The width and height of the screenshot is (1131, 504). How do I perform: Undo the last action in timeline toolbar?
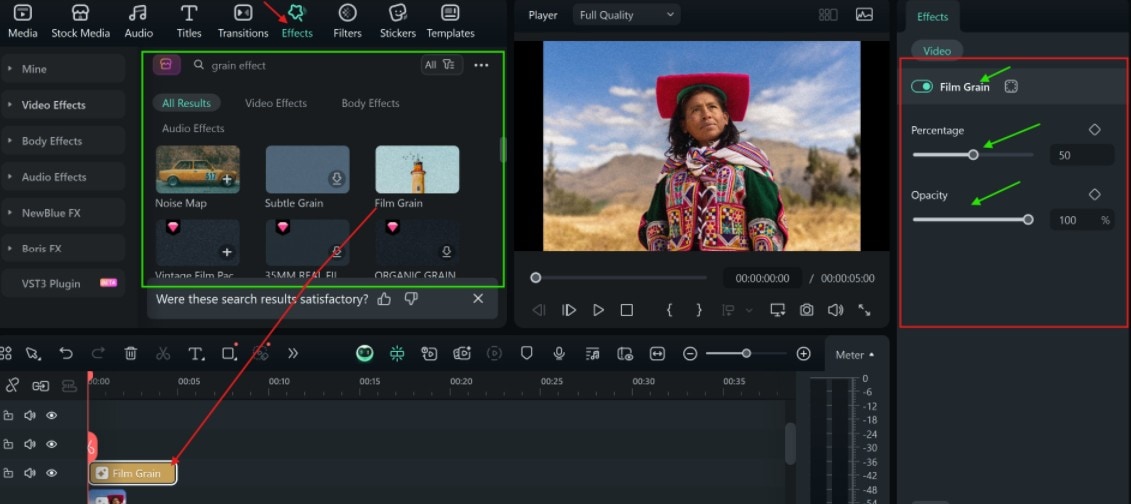click(66, 353)
